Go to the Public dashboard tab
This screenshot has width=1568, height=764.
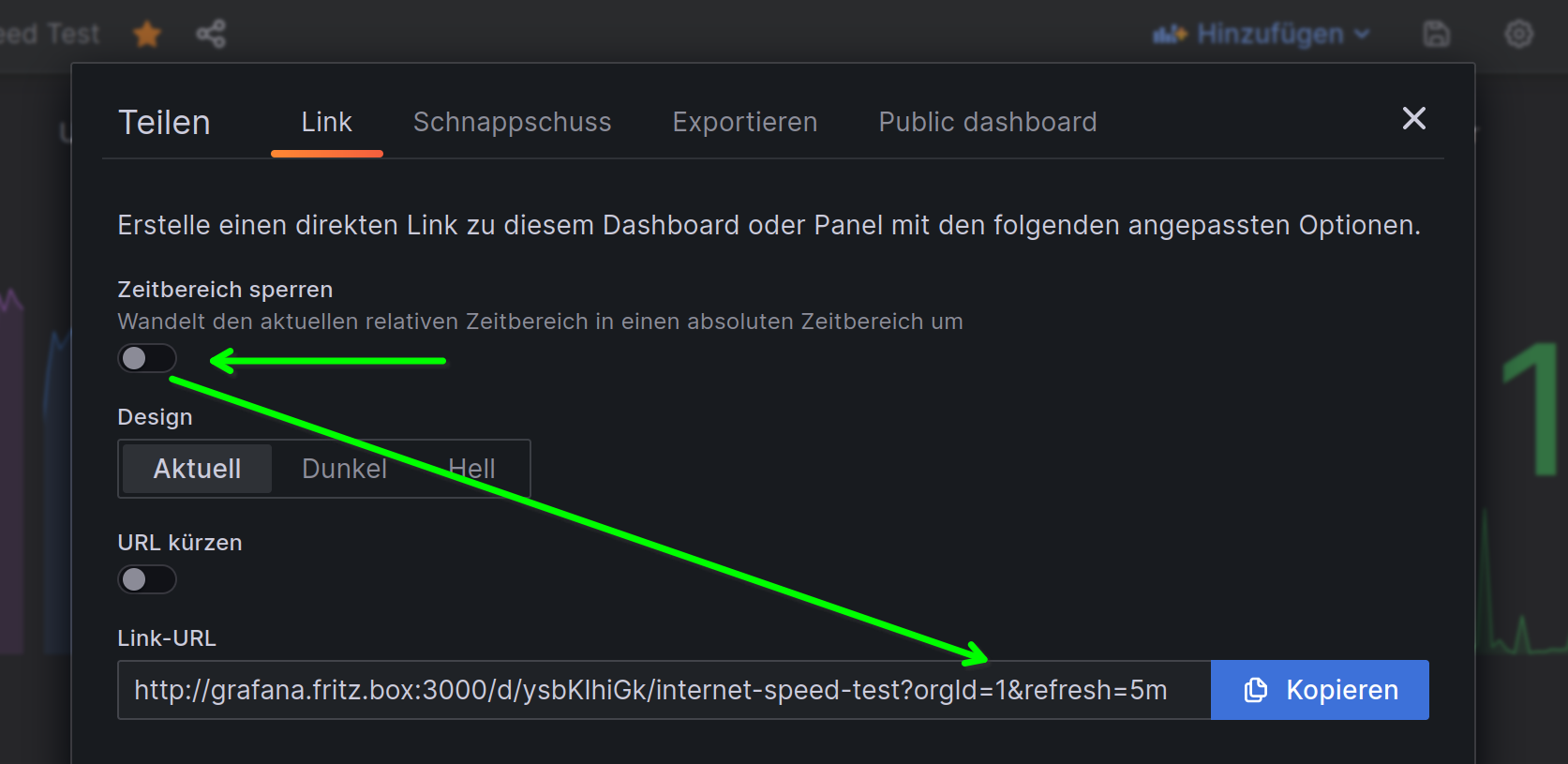(987, 122)
